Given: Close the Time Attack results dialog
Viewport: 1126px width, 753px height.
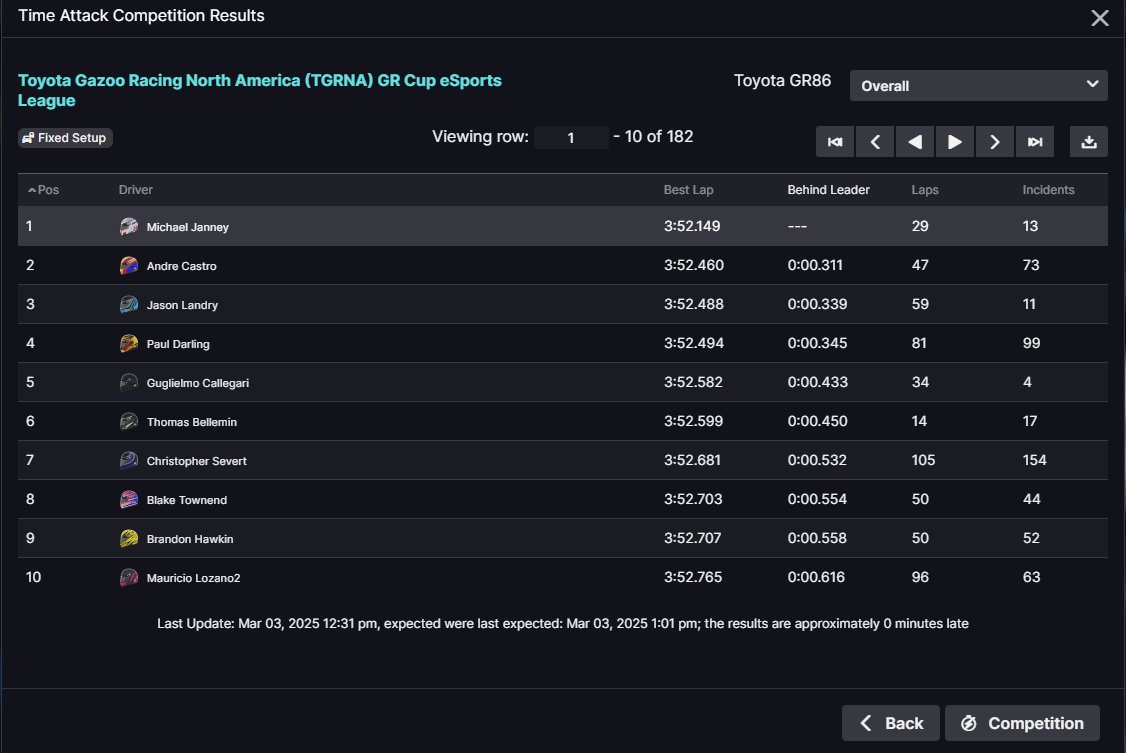Looking at the screenshot, I should click(1099, 18).
